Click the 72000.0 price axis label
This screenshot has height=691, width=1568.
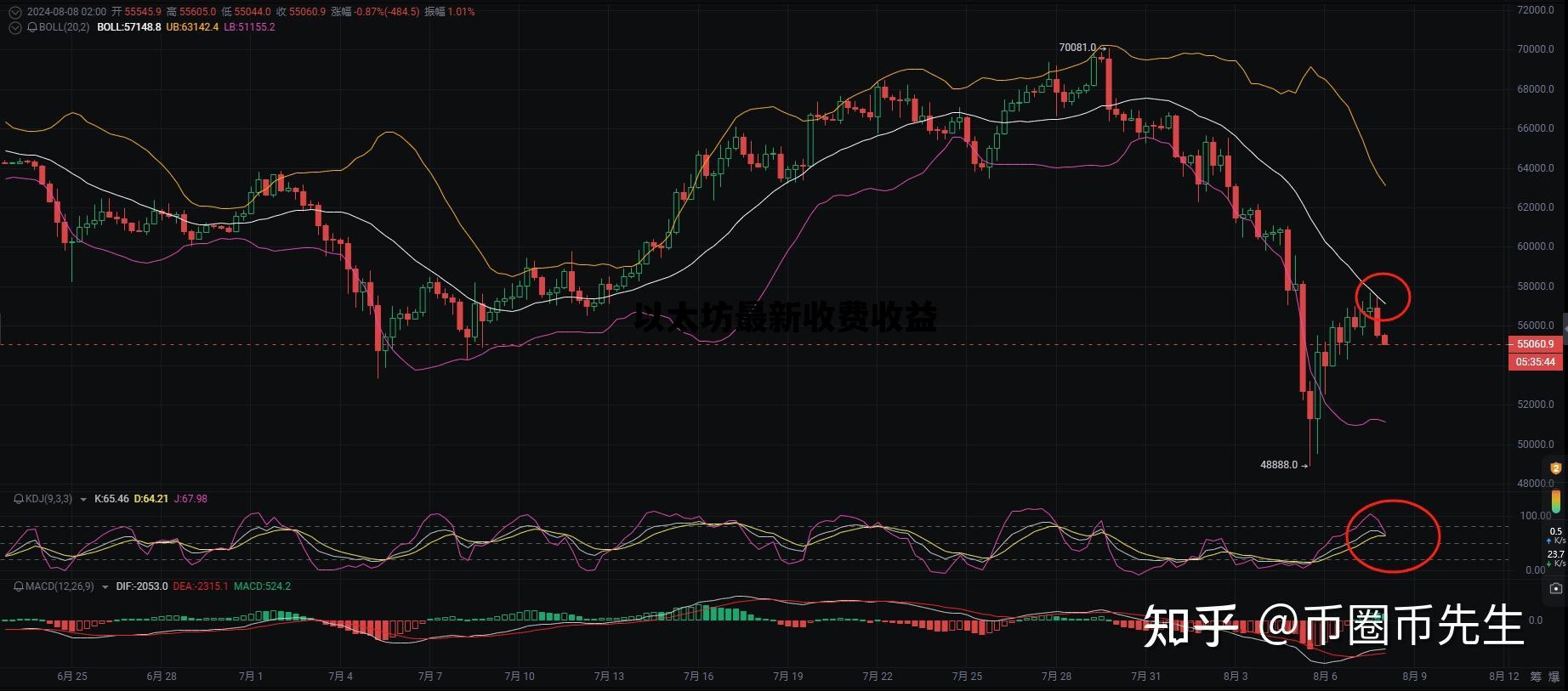pos(1536,10)
